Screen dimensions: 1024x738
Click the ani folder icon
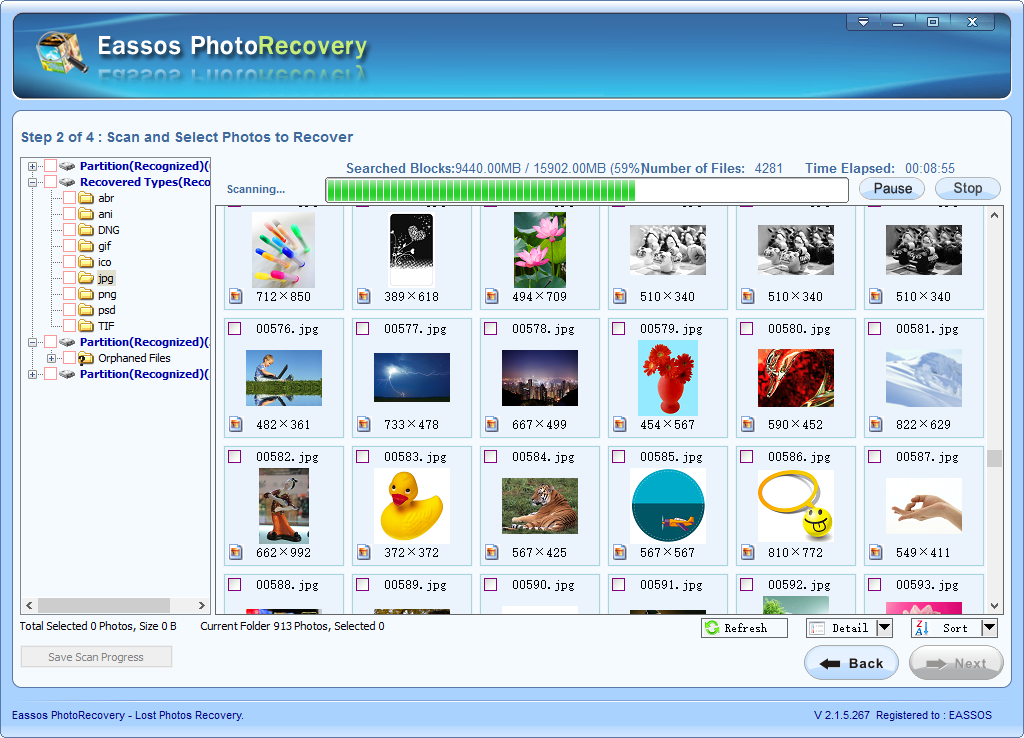coord(86,214)
